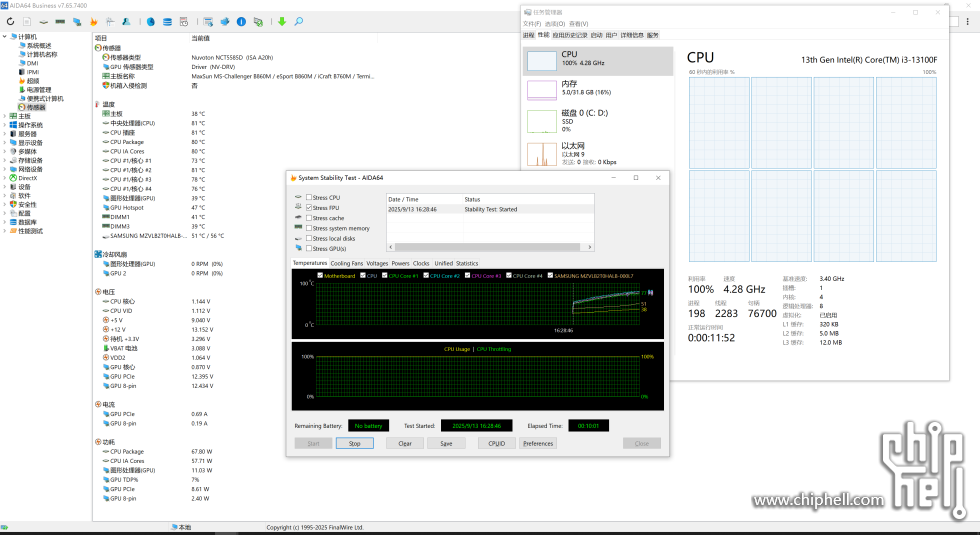Click the gray disk drive toolbar icon

point(44,21)
